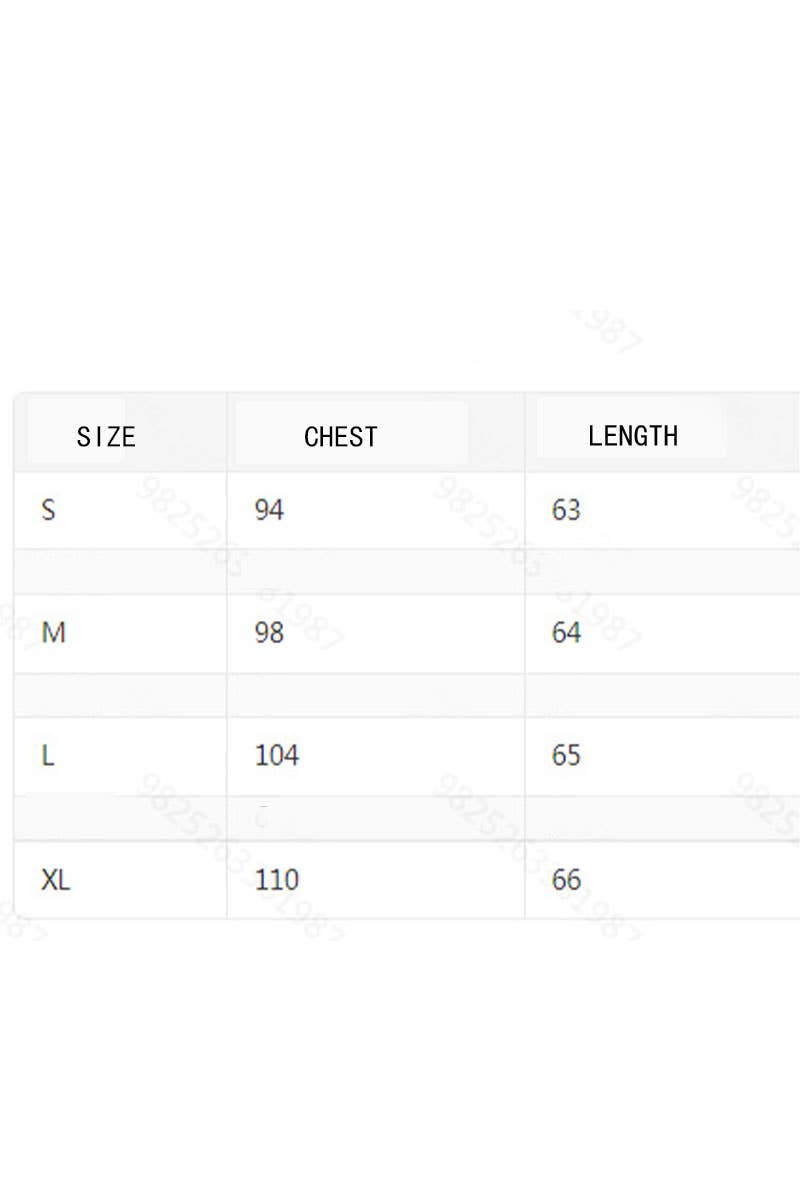Click the blank spacer cell below 64
Viewport: 800px width, 1200px height.
pyautogui.click(x=660, y=695)
